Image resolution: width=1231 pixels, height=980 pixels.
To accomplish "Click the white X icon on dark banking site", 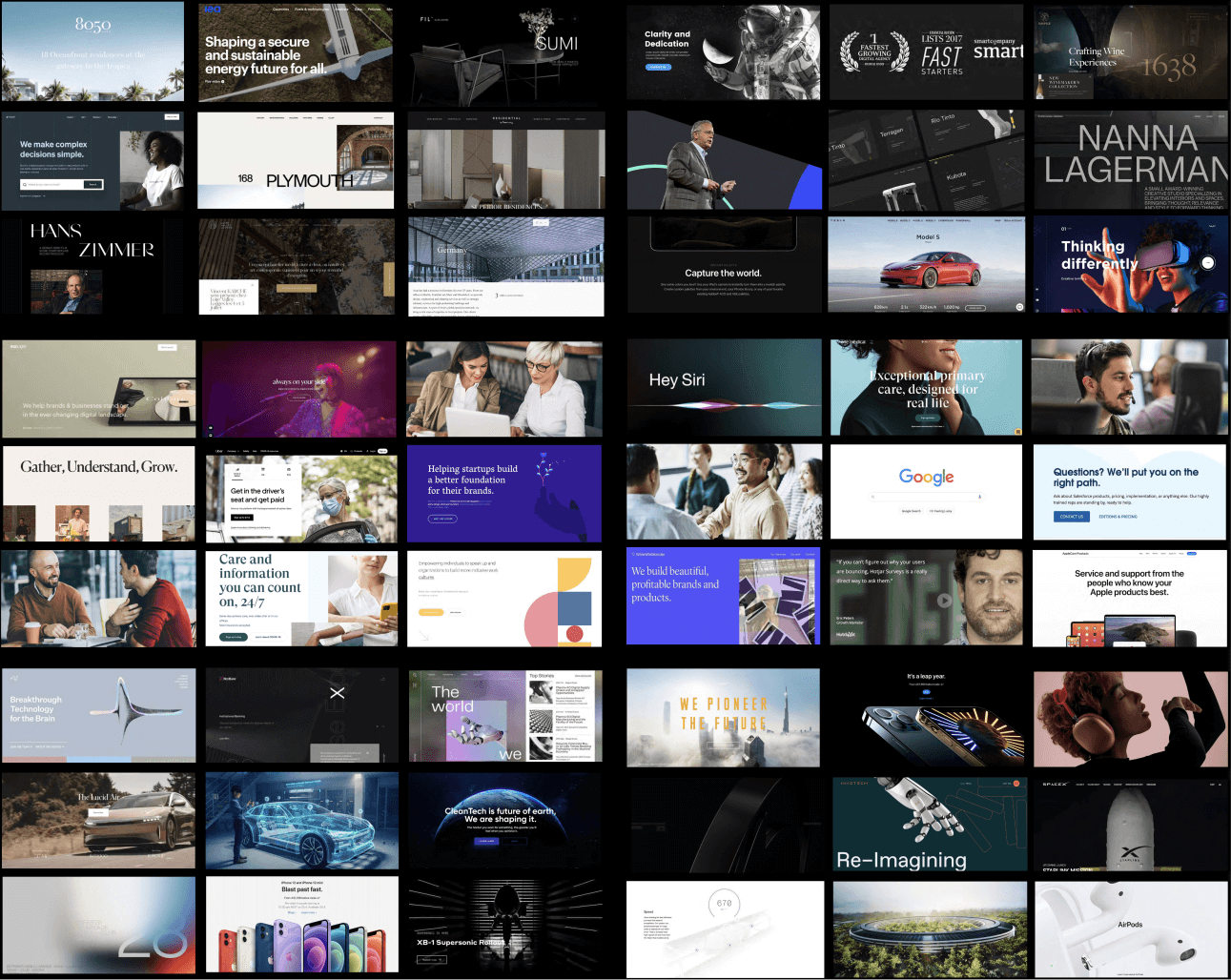I will pos(337,693).
